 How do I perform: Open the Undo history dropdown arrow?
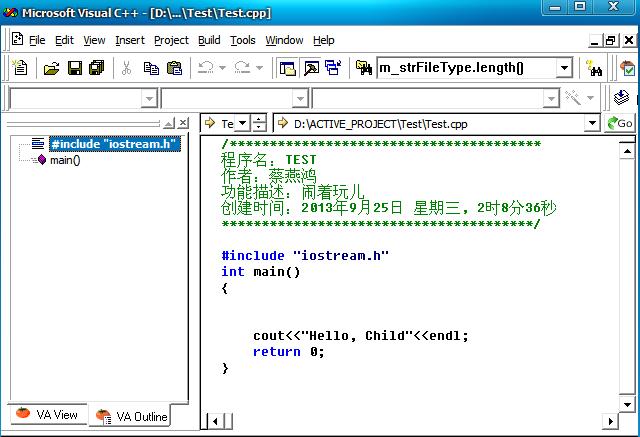(222, 68)
